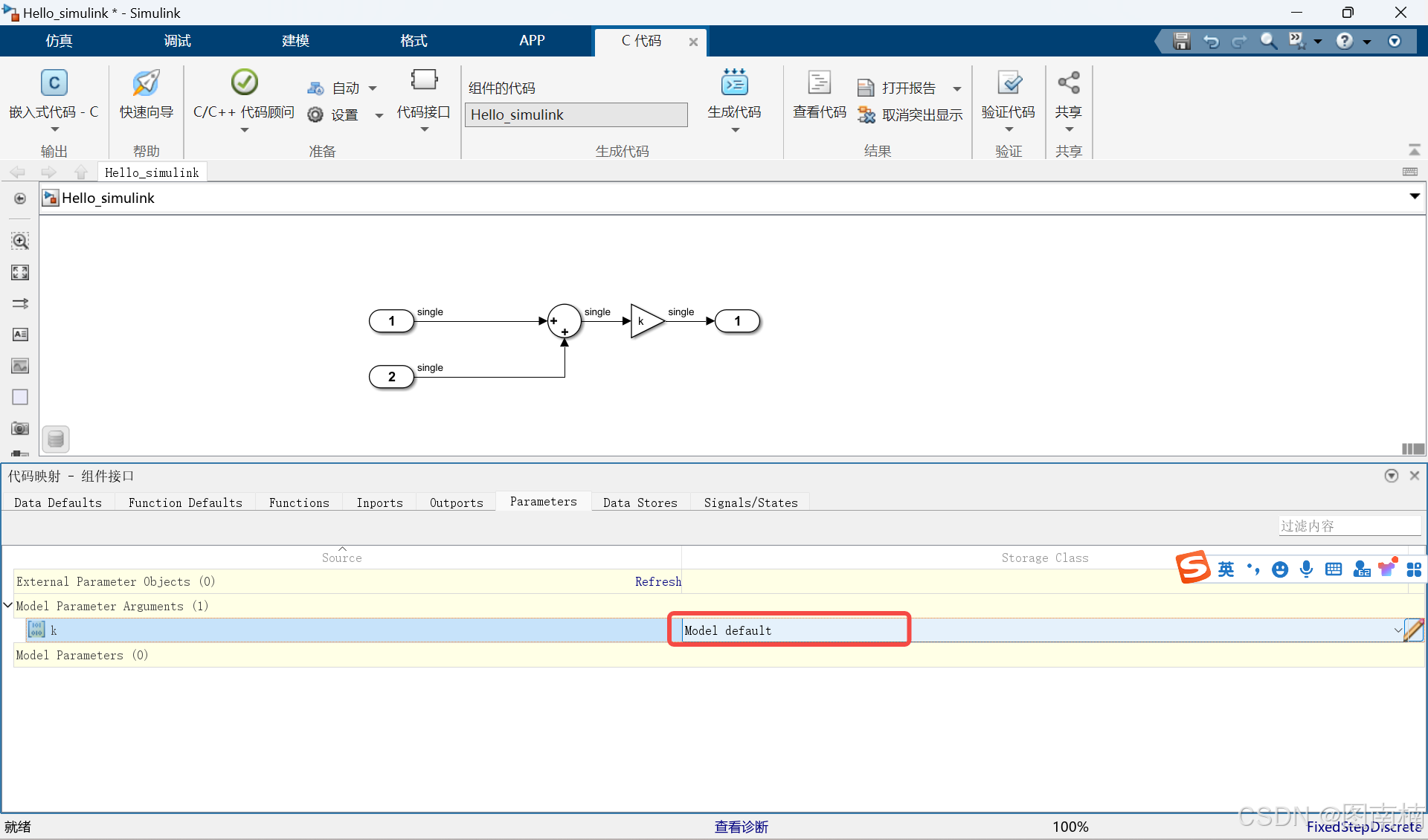
Task: Open the Model Data Editor database icon
Action: coord(56,439)
